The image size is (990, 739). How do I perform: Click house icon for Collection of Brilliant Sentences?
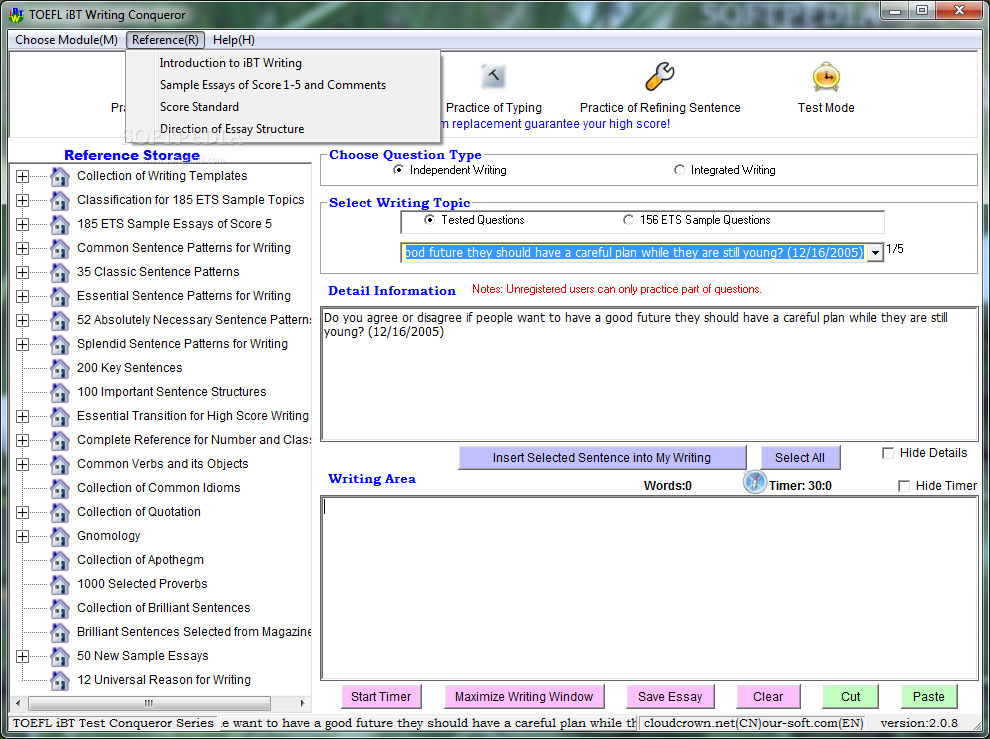coord(60,608)
